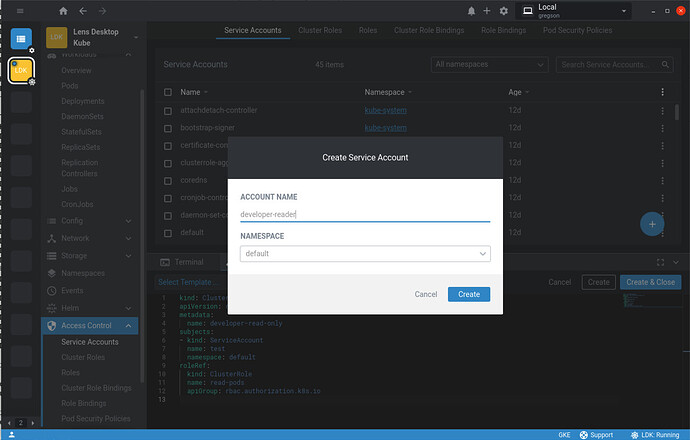Toggle the select-all checkbox in header
The width and height of the screenshot is (690, 440).
point(169,92)
